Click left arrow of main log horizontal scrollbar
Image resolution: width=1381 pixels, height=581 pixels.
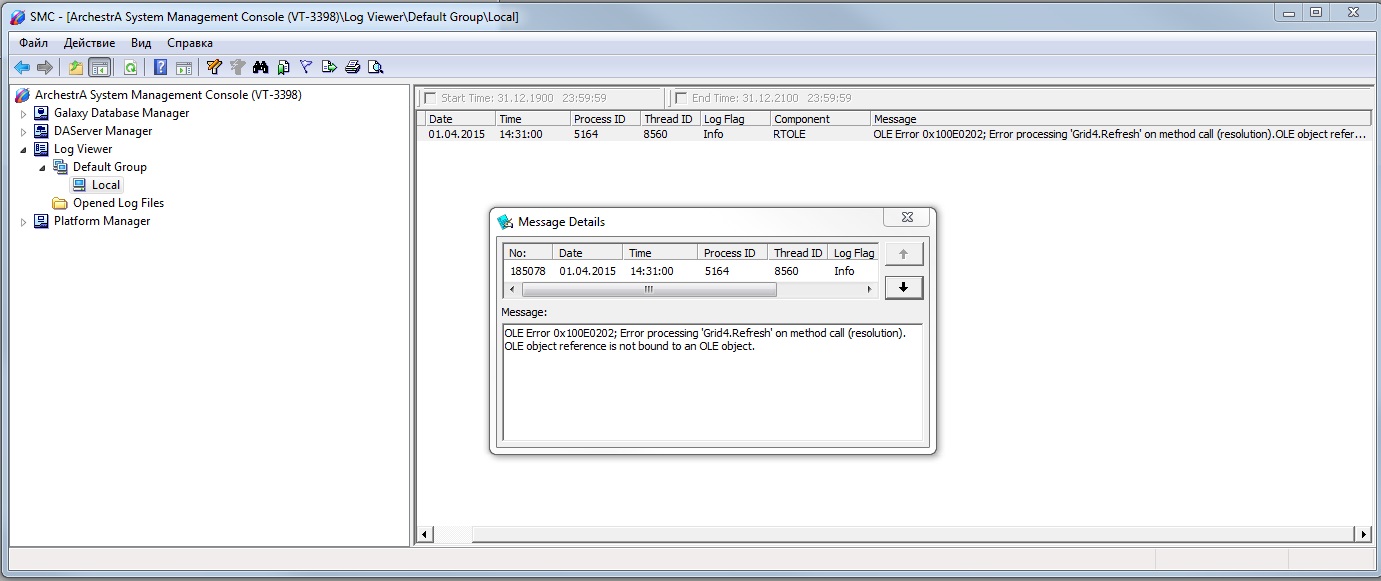(x=425, y=535)
